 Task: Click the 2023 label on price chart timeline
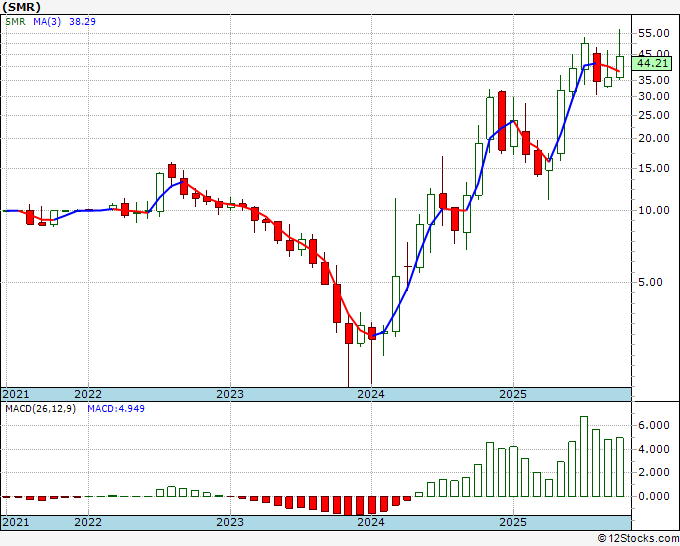pyautogui.click(x=230, y=394)
